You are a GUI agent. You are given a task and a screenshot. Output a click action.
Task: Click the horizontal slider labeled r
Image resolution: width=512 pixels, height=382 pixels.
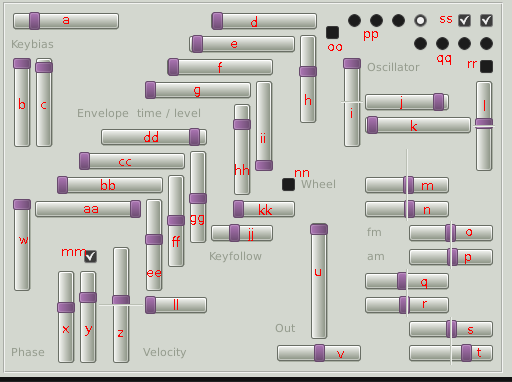(407, 305)
